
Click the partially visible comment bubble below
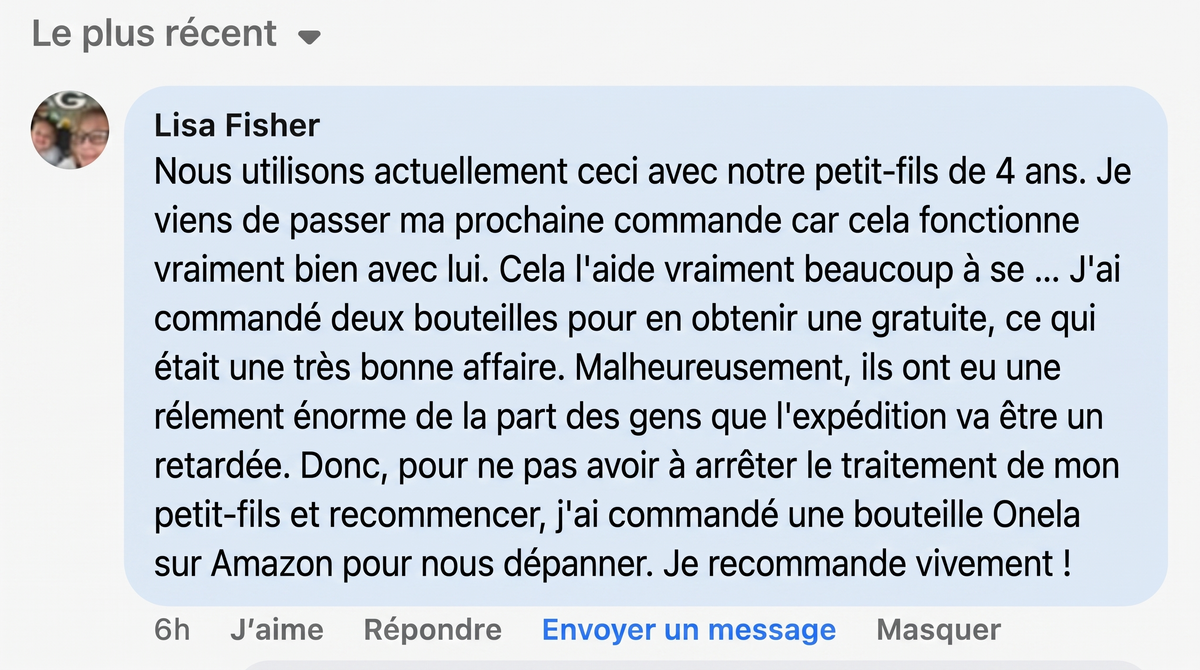(700, 664)
